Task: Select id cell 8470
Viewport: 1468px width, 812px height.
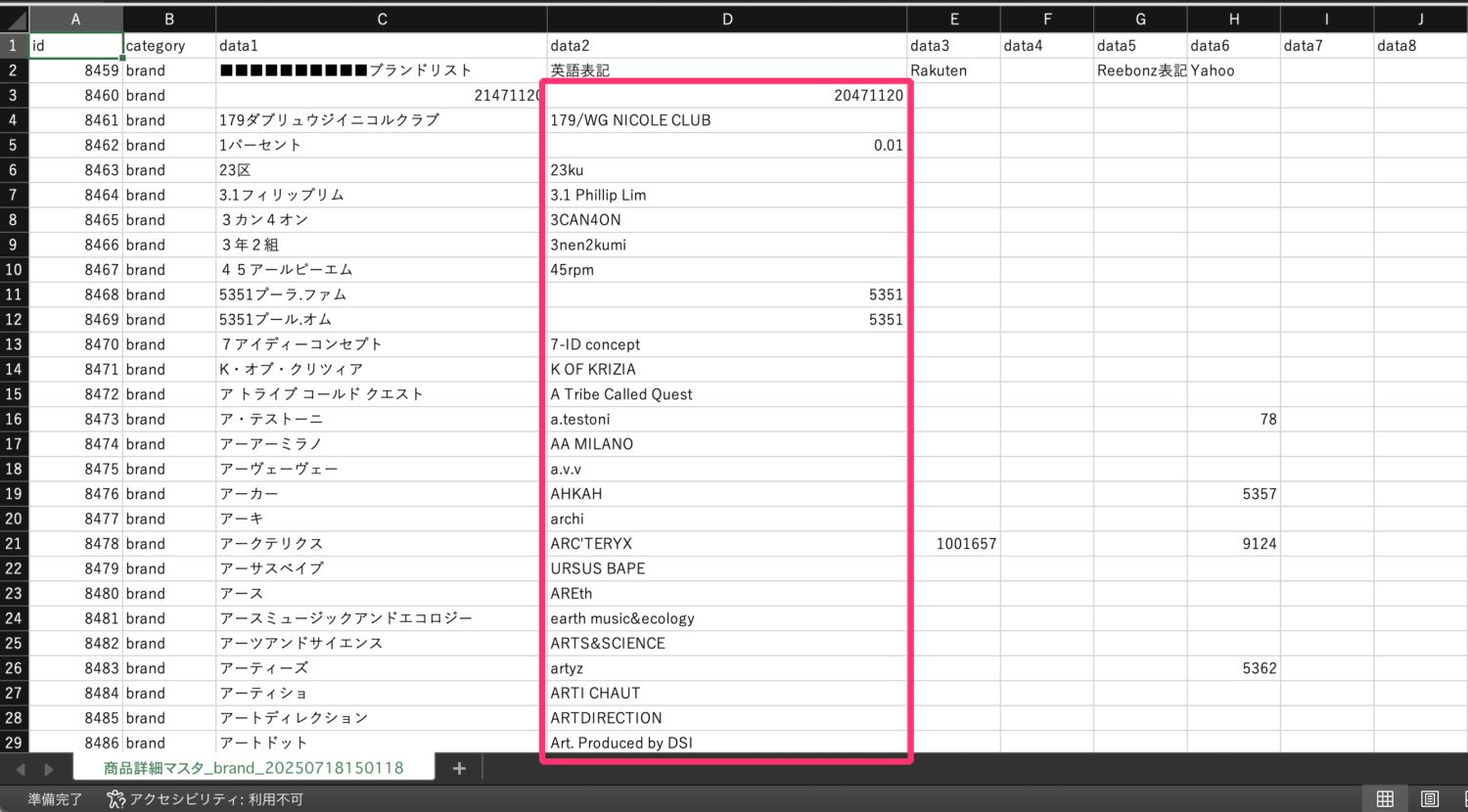Action: pyautogui.click(x=75, y=344)
